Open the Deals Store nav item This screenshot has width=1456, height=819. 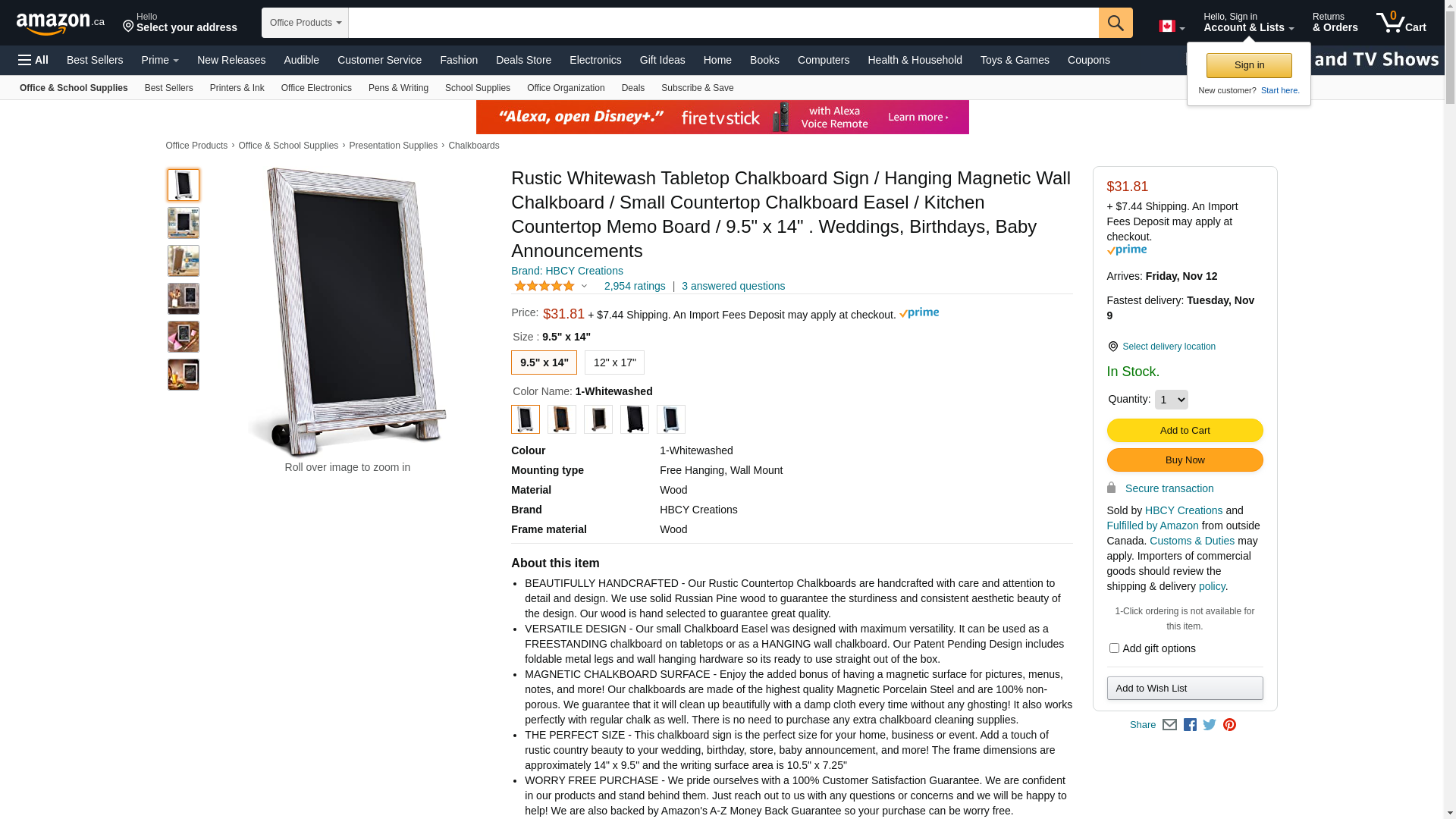(523, 60)
